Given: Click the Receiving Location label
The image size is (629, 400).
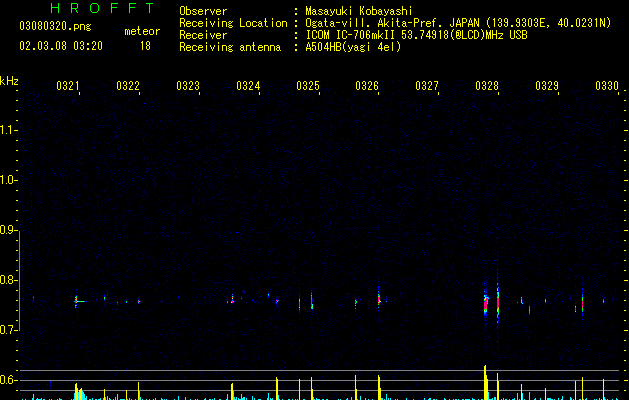Looking at the screenshot, I should click(x=233, y=23).
